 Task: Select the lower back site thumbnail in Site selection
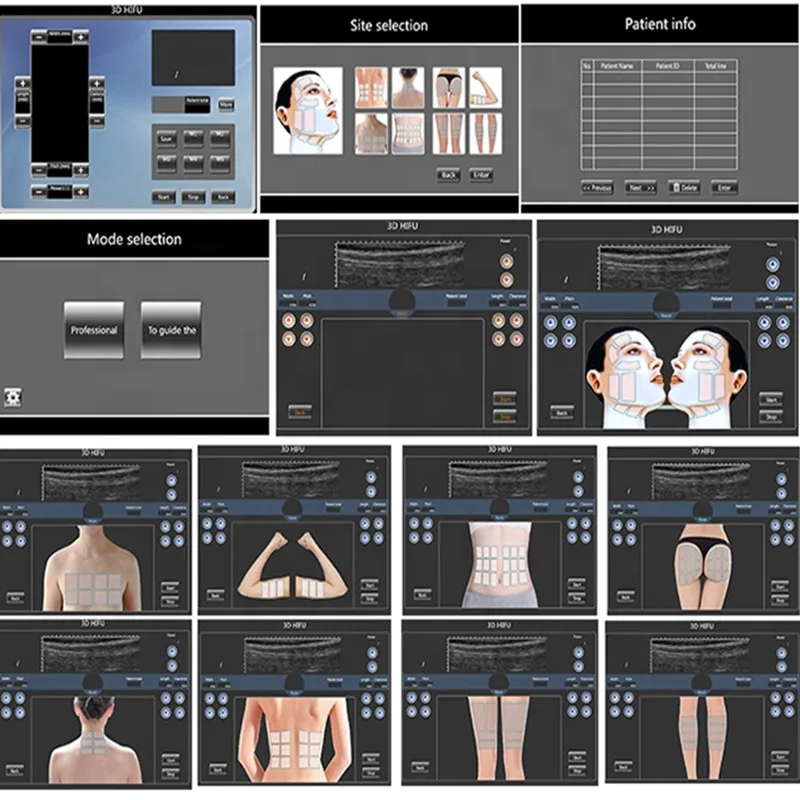click(x=371, y=88)
